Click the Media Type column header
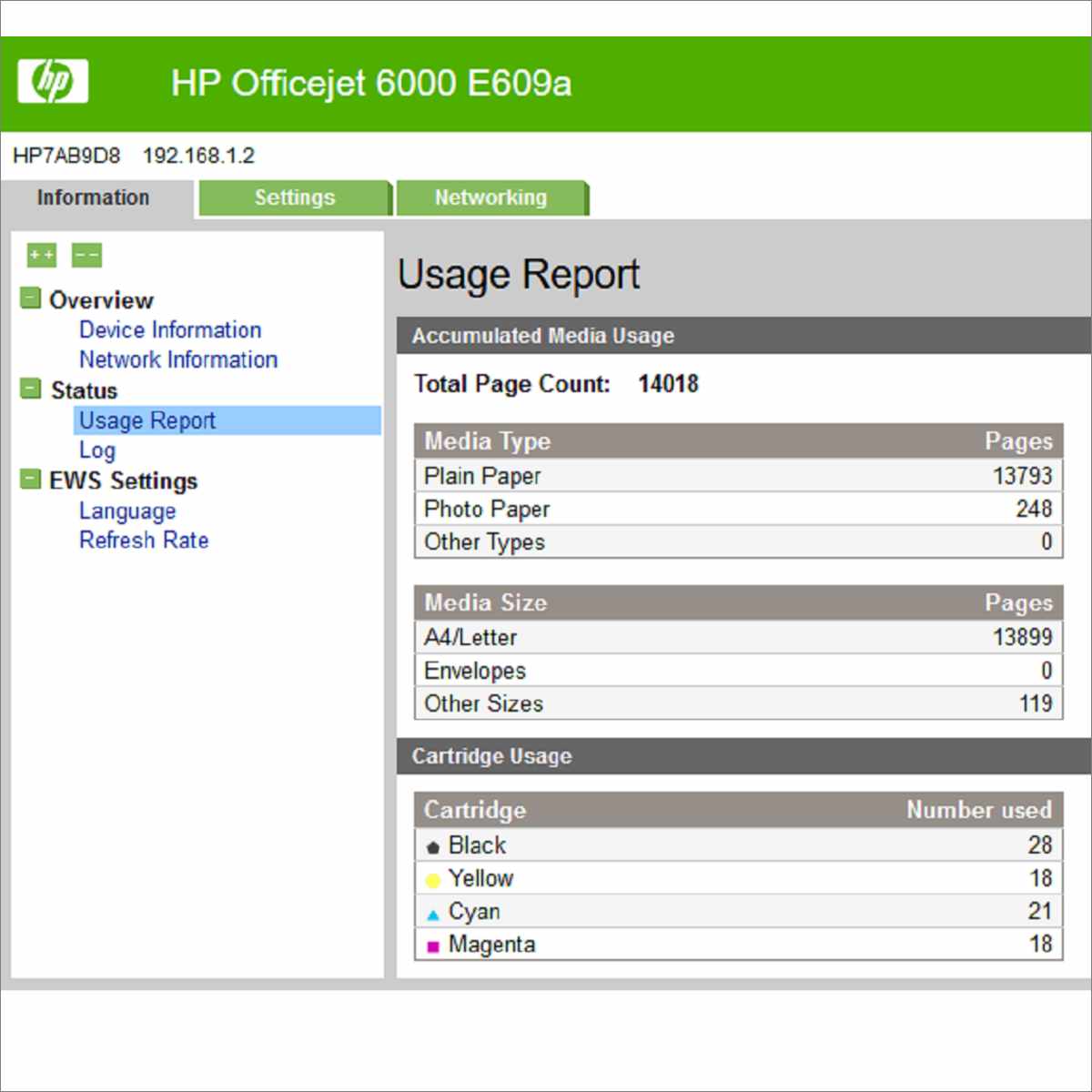This screenshot has width=1092, height=1092. pyautogui.click(x=487, y=441)
